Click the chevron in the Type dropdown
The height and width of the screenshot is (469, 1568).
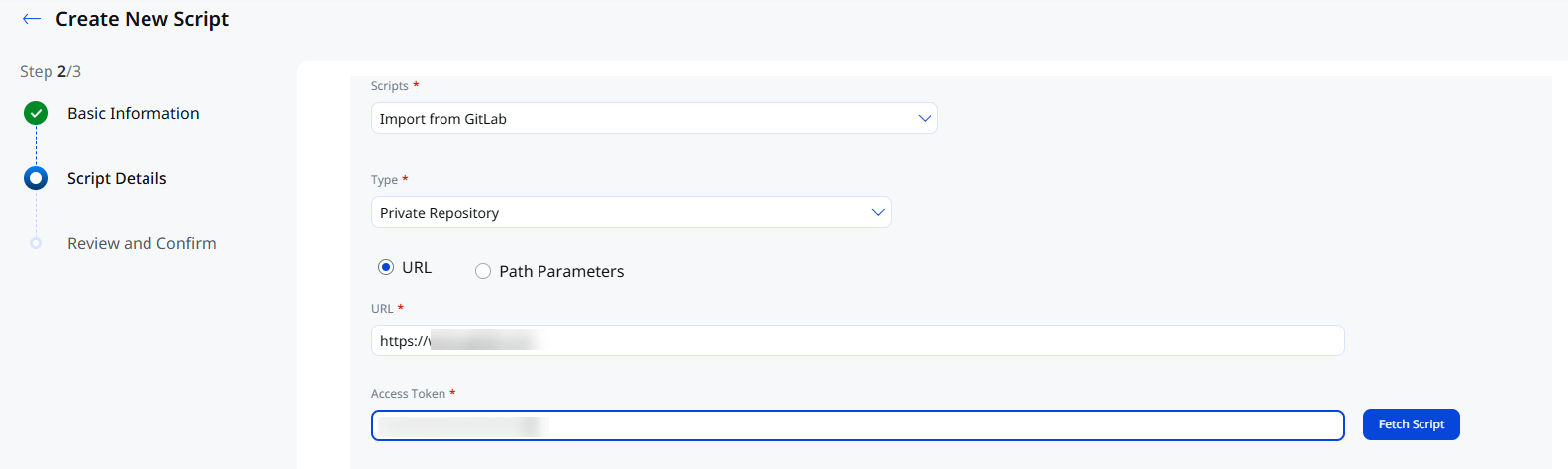pyautogui.click(x=878, y=212)
